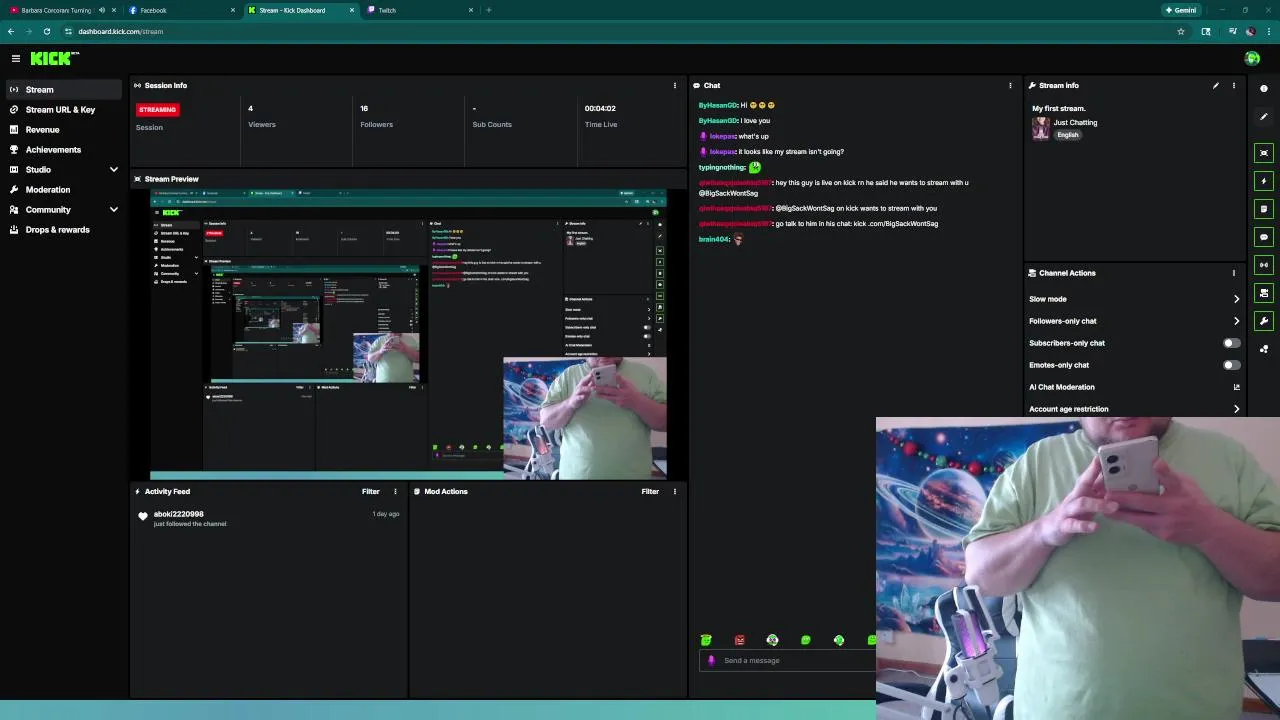Toggle the chat bubble widget icon in right rail
The height and width of the screenshot is (720, 1280).
[x=1264, y=237]
